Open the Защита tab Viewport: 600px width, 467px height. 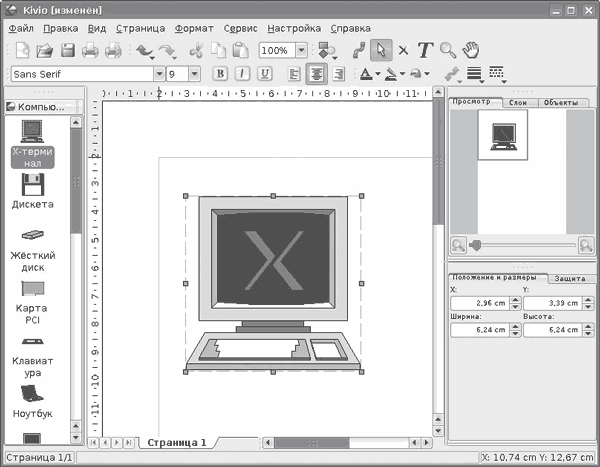(569, 277)
